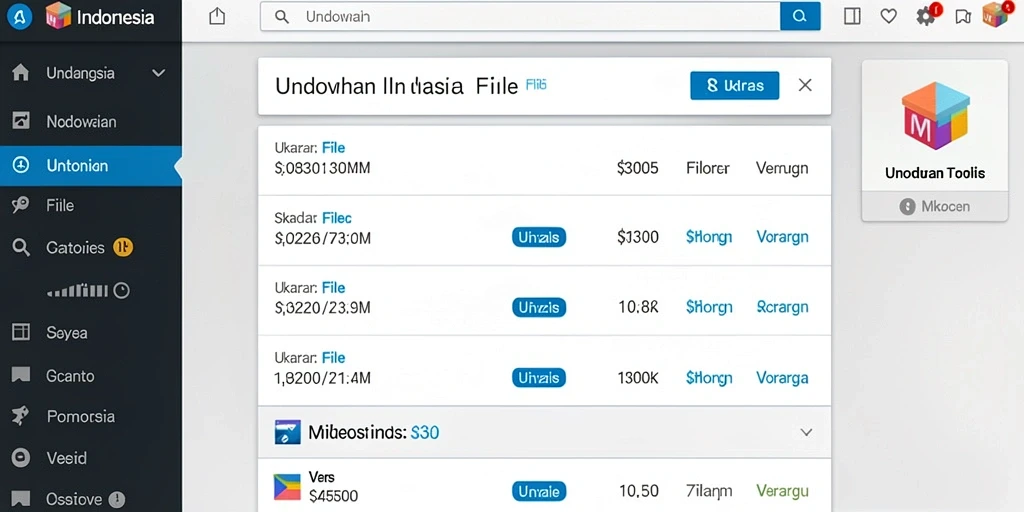This screenshot has width=1024, height=512.
Task: Click small blue Fli5 link in header
Action: (536, 85)
